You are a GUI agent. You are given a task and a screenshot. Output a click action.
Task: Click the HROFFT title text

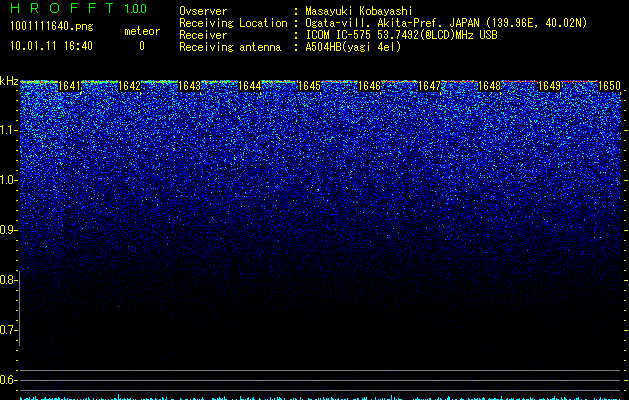[62, 8]
